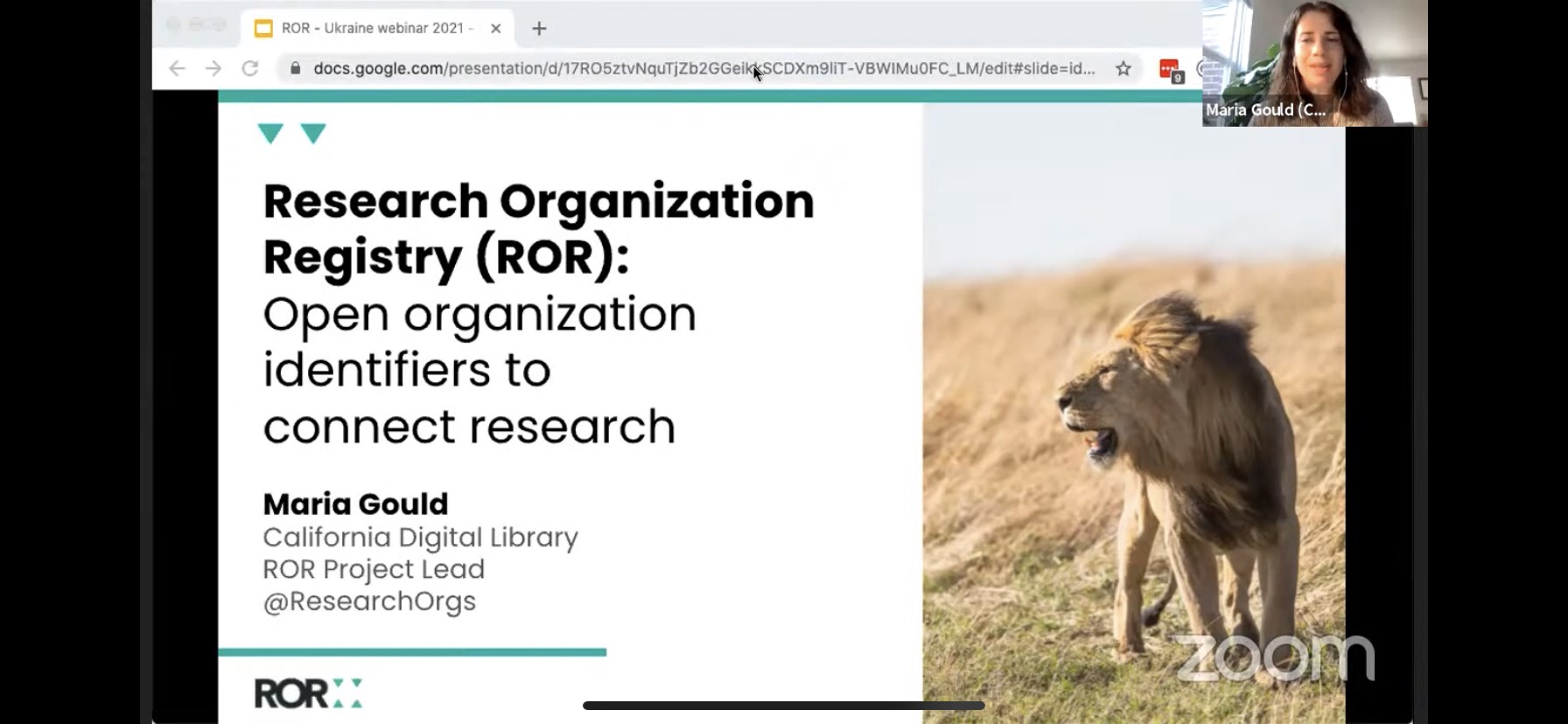Screen dimensions: 1568x724
Task: Click the Google Slides favicon on tab
Action: 262,29
